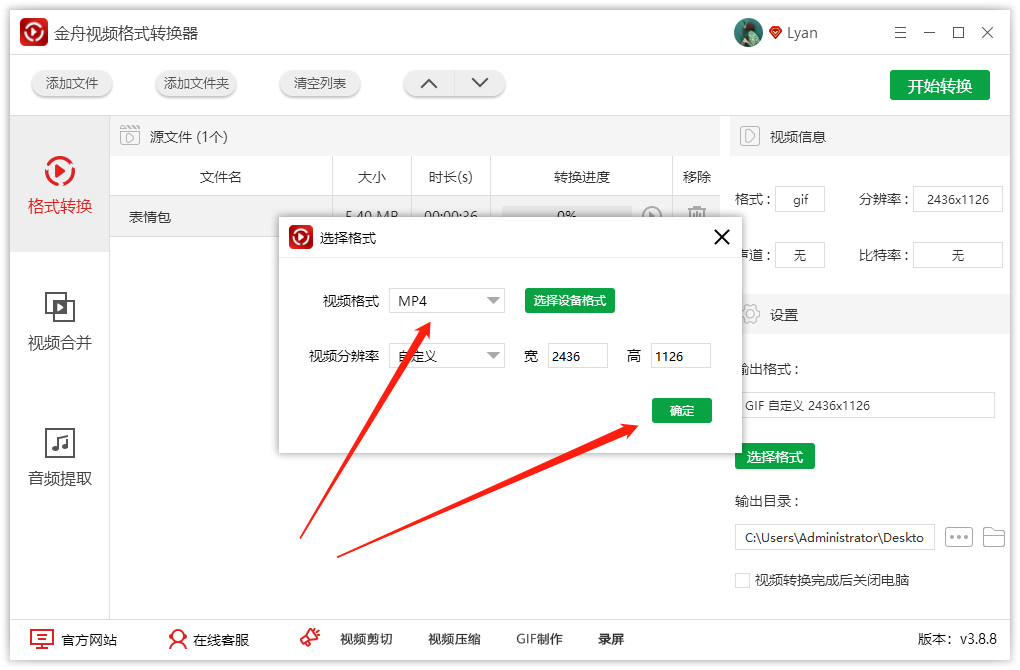Click the VIP diamond badge icon

click(775, 33)
